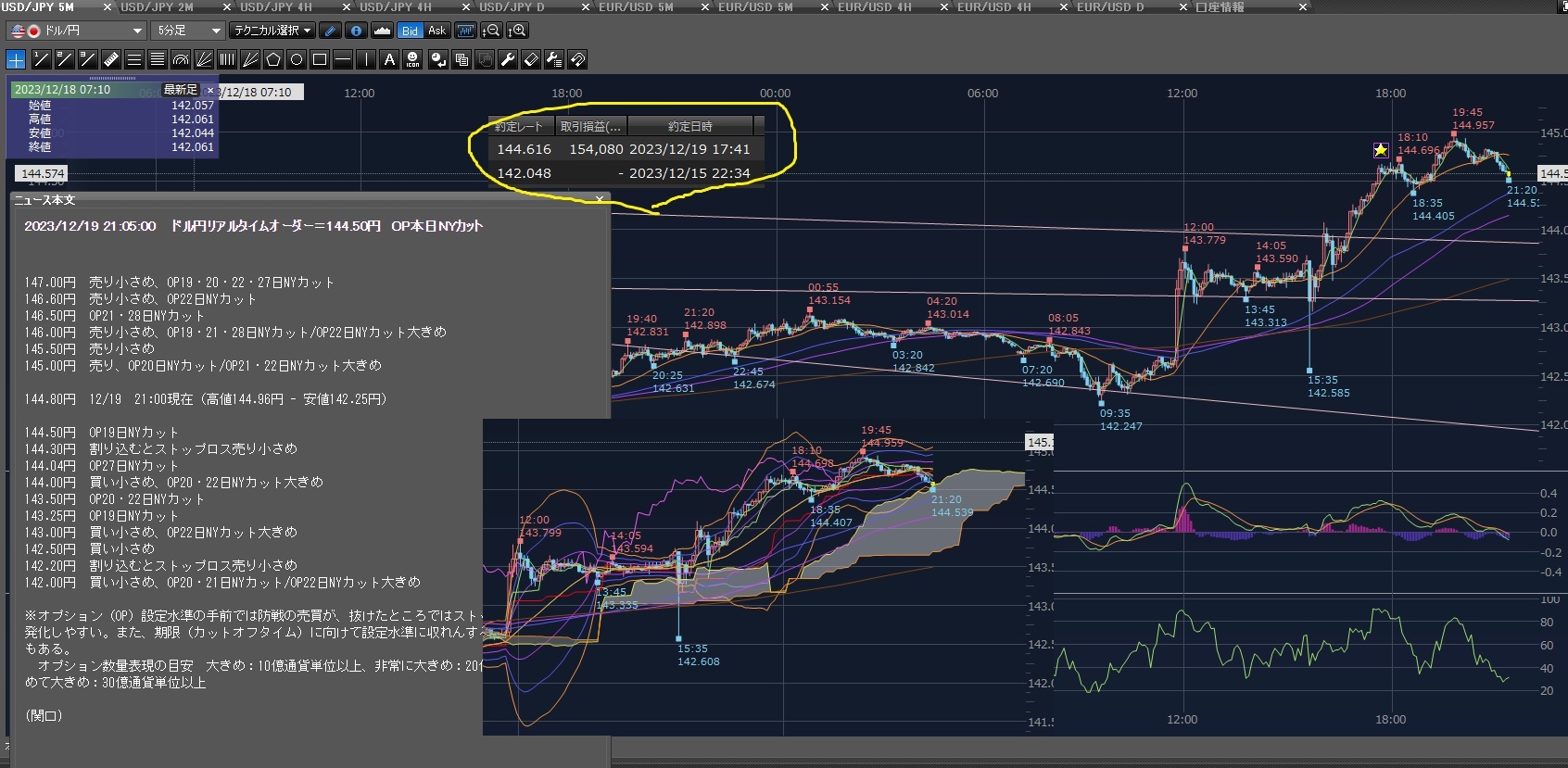Screen dimensions: 1568x768
Task: Open the smiley icon stamp tool
Action: tap(413, 60)
